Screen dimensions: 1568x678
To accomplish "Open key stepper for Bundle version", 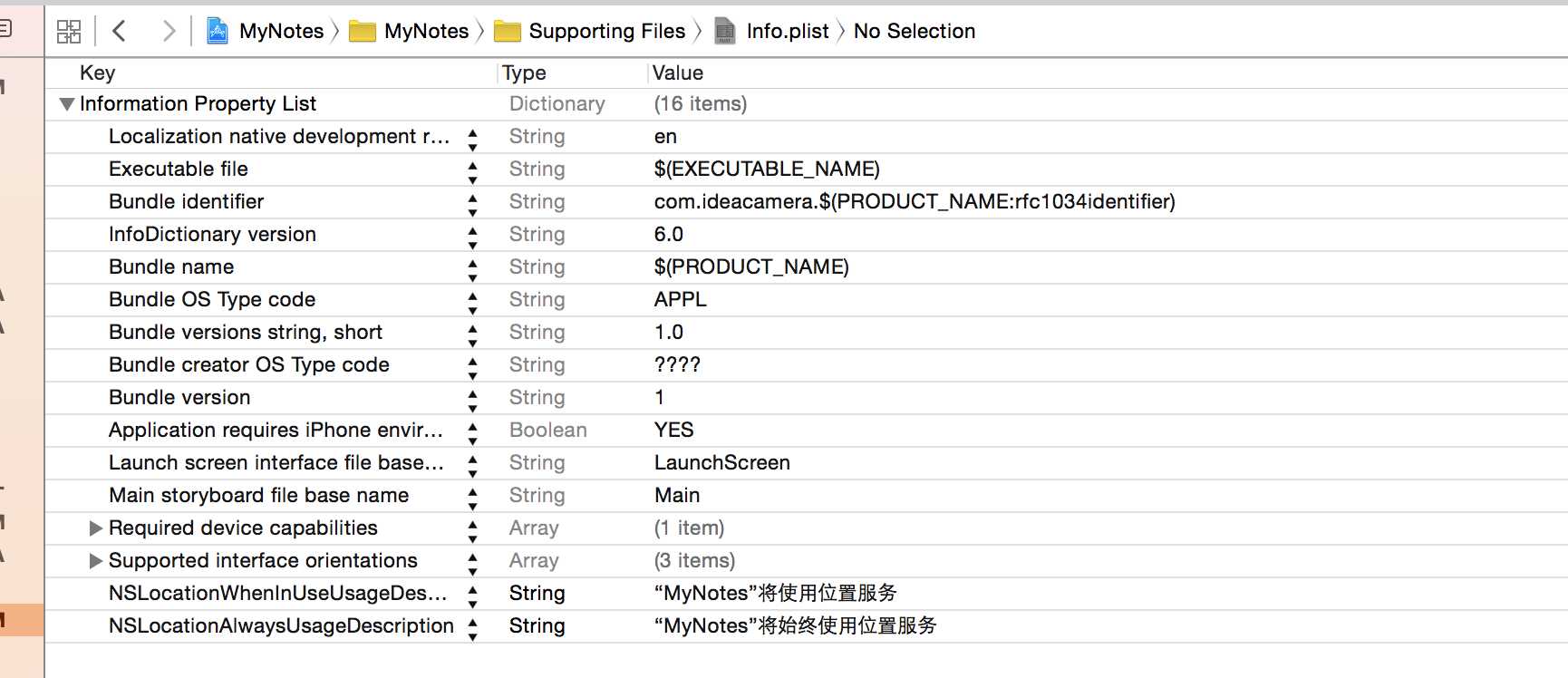I will pyautogui.click(x=472, y=401).
